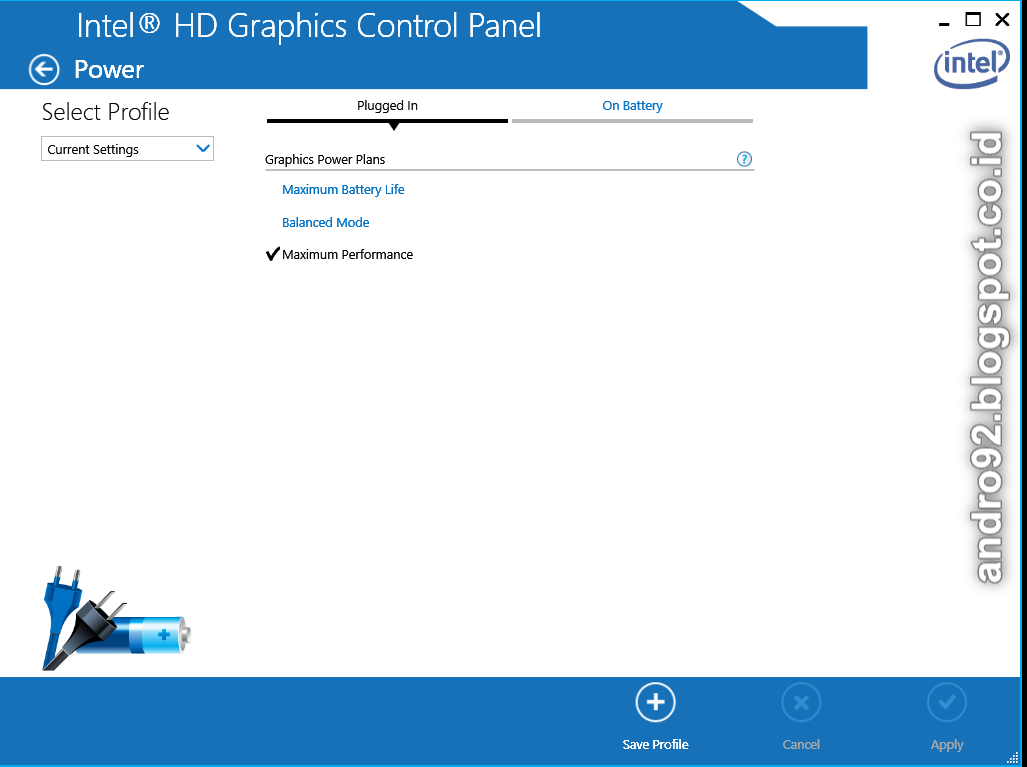
Task: Click the Power section title
Action: tap(109, 69)
